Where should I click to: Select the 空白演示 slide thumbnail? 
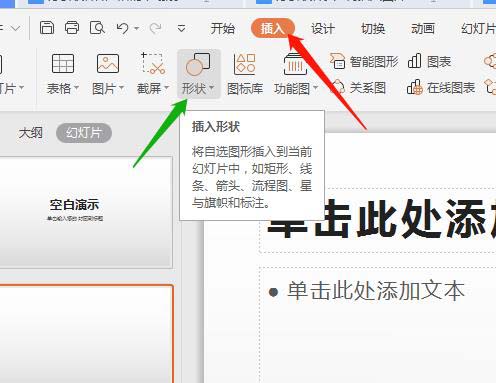pos(86,213)
